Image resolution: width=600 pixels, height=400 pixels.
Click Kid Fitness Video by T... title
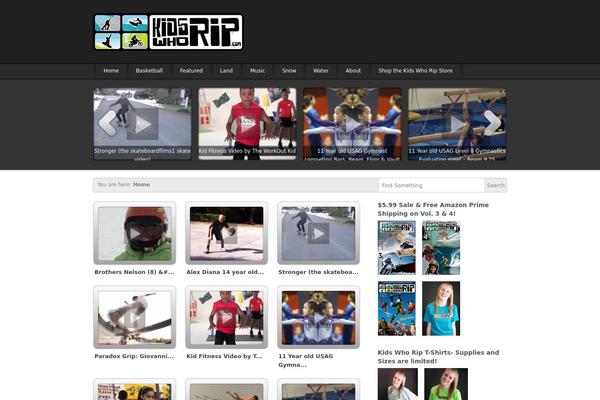pos(224,356)
